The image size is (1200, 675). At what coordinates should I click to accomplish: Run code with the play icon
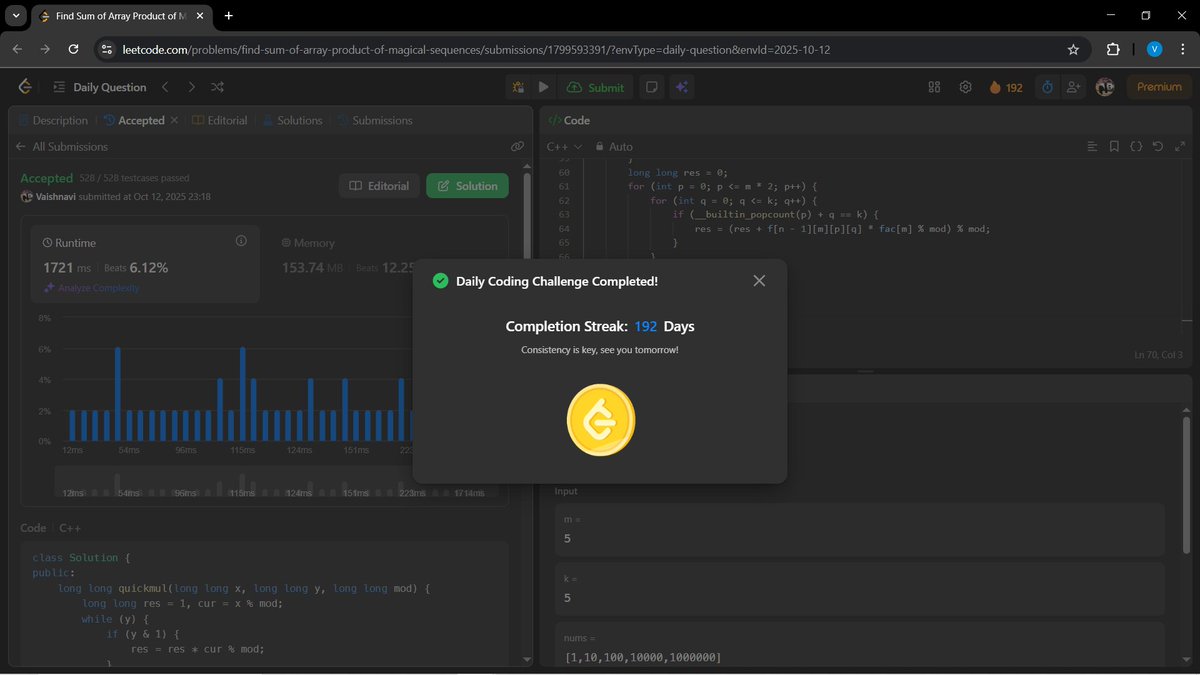543,87
